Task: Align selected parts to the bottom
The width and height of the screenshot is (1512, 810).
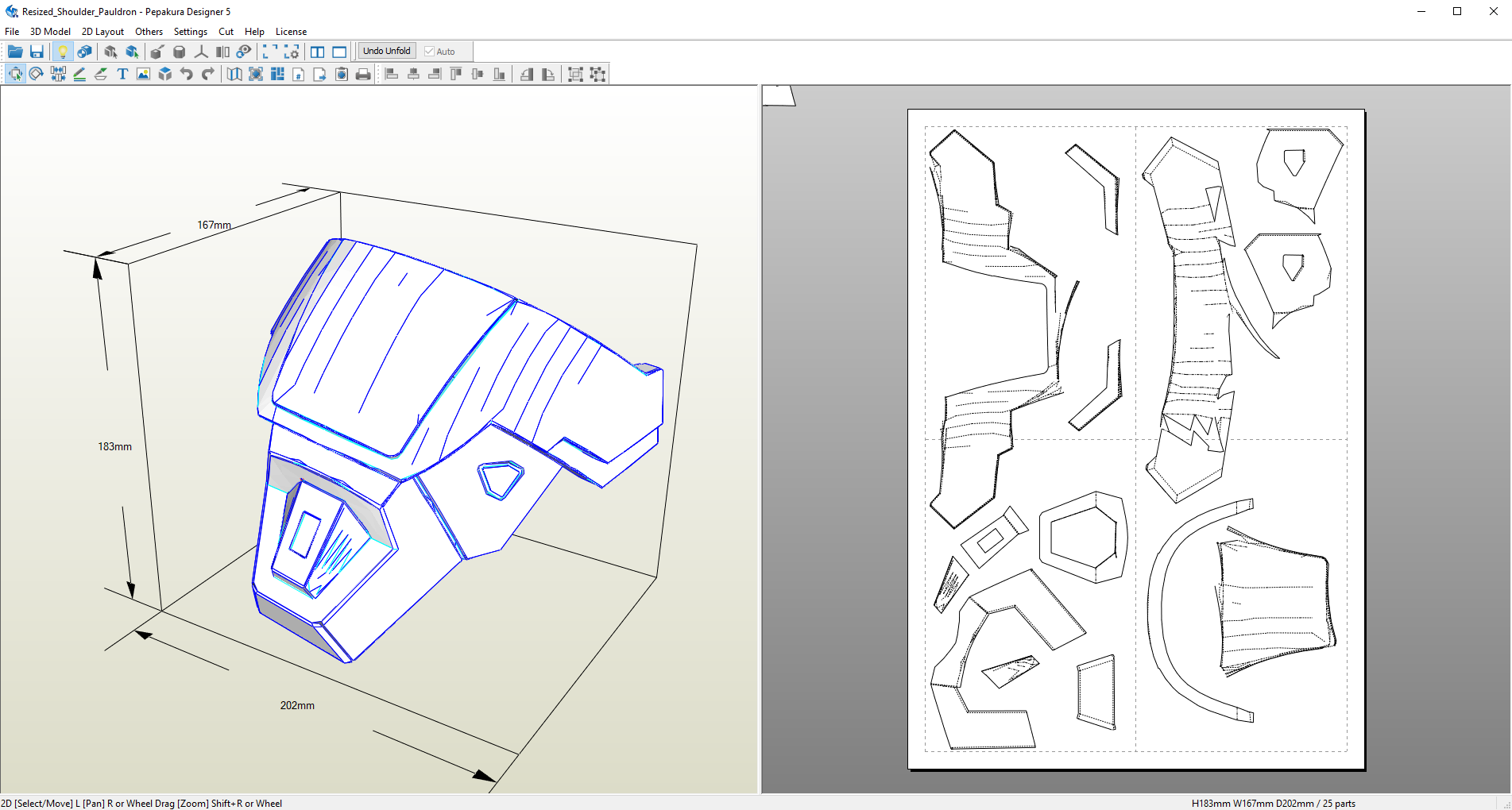Action: (499, 74)
